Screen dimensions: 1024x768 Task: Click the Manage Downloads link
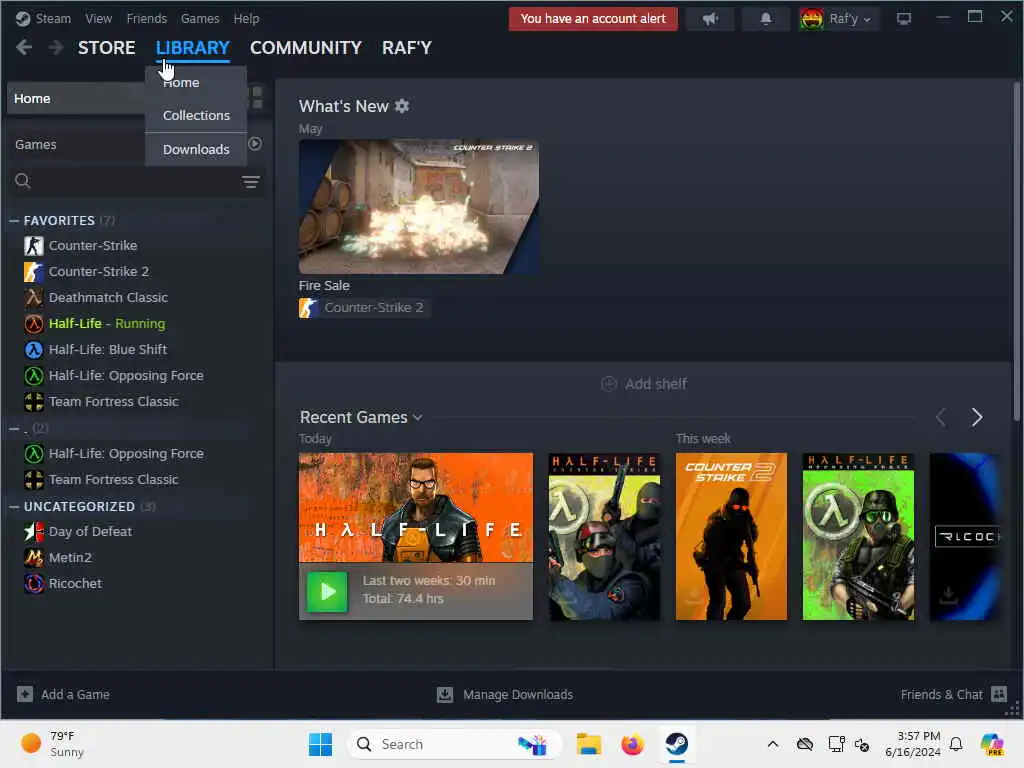coord(518,695)
